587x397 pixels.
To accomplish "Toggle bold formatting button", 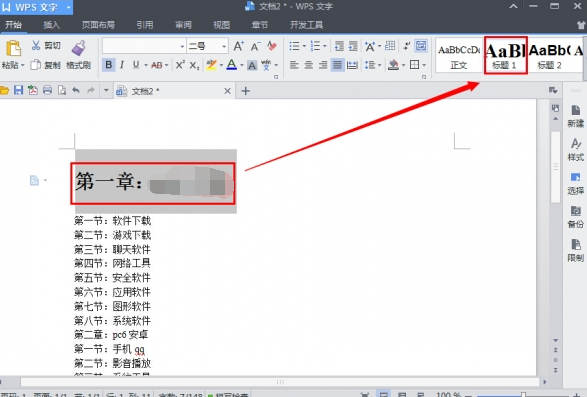I will pos(109,65).
